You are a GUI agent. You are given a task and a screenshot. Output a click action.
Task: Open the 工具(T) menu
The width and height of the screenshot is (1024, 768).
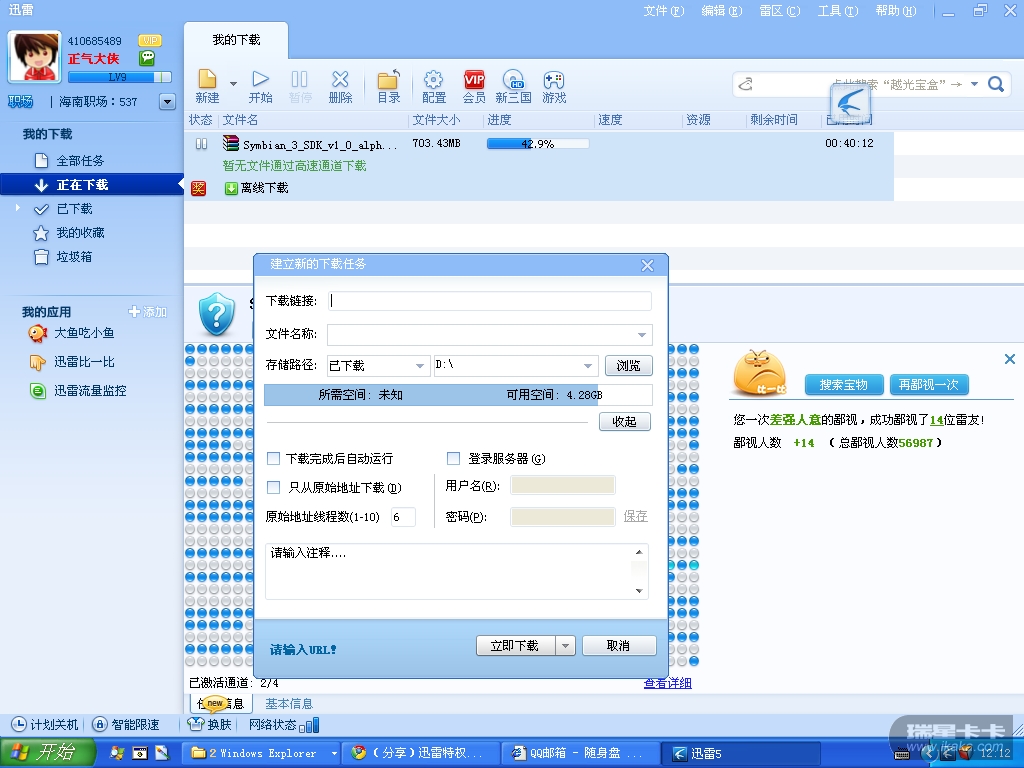click(x=838, y=10)
